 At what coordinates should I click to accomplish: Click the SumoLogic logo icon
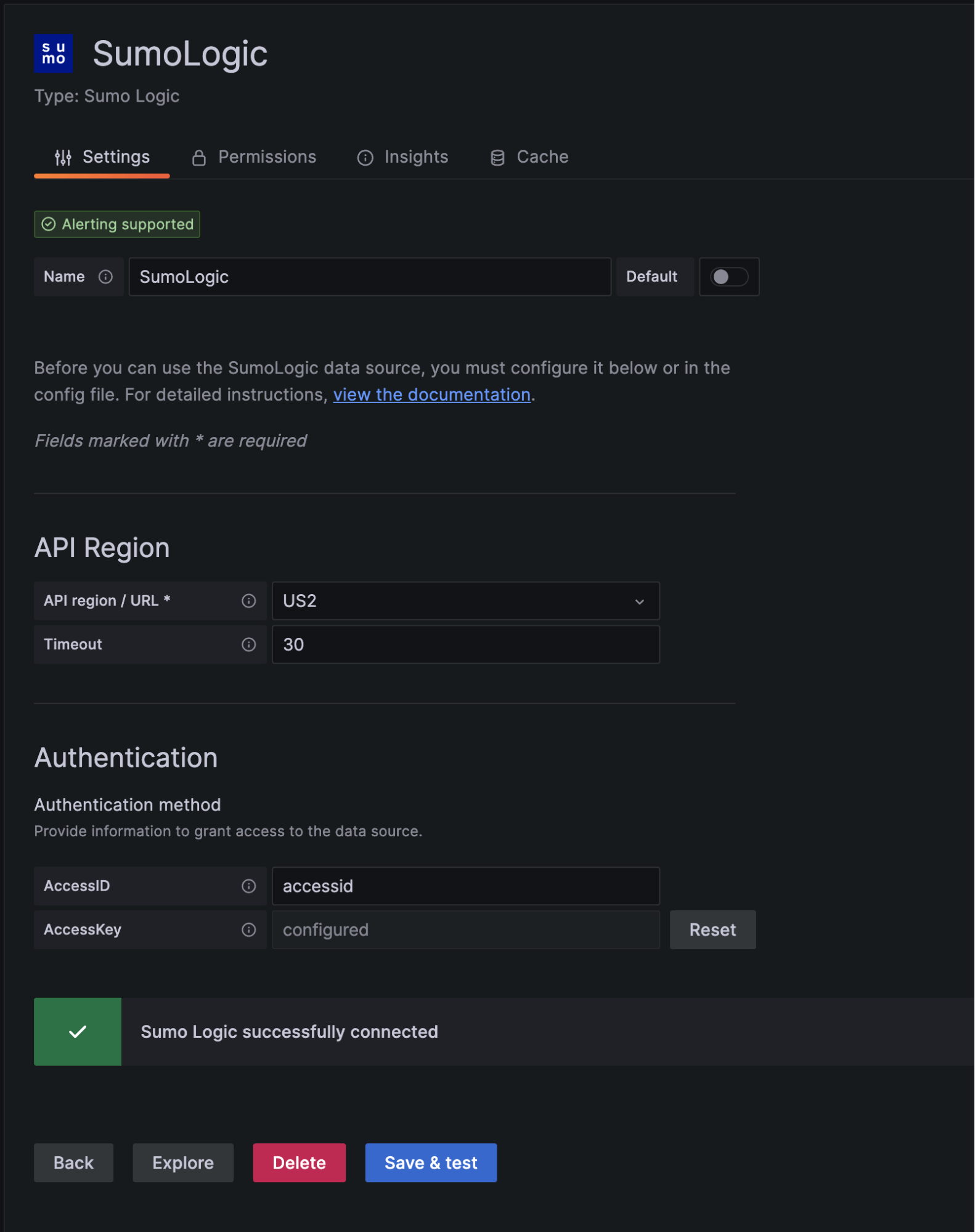pos(53,54)
